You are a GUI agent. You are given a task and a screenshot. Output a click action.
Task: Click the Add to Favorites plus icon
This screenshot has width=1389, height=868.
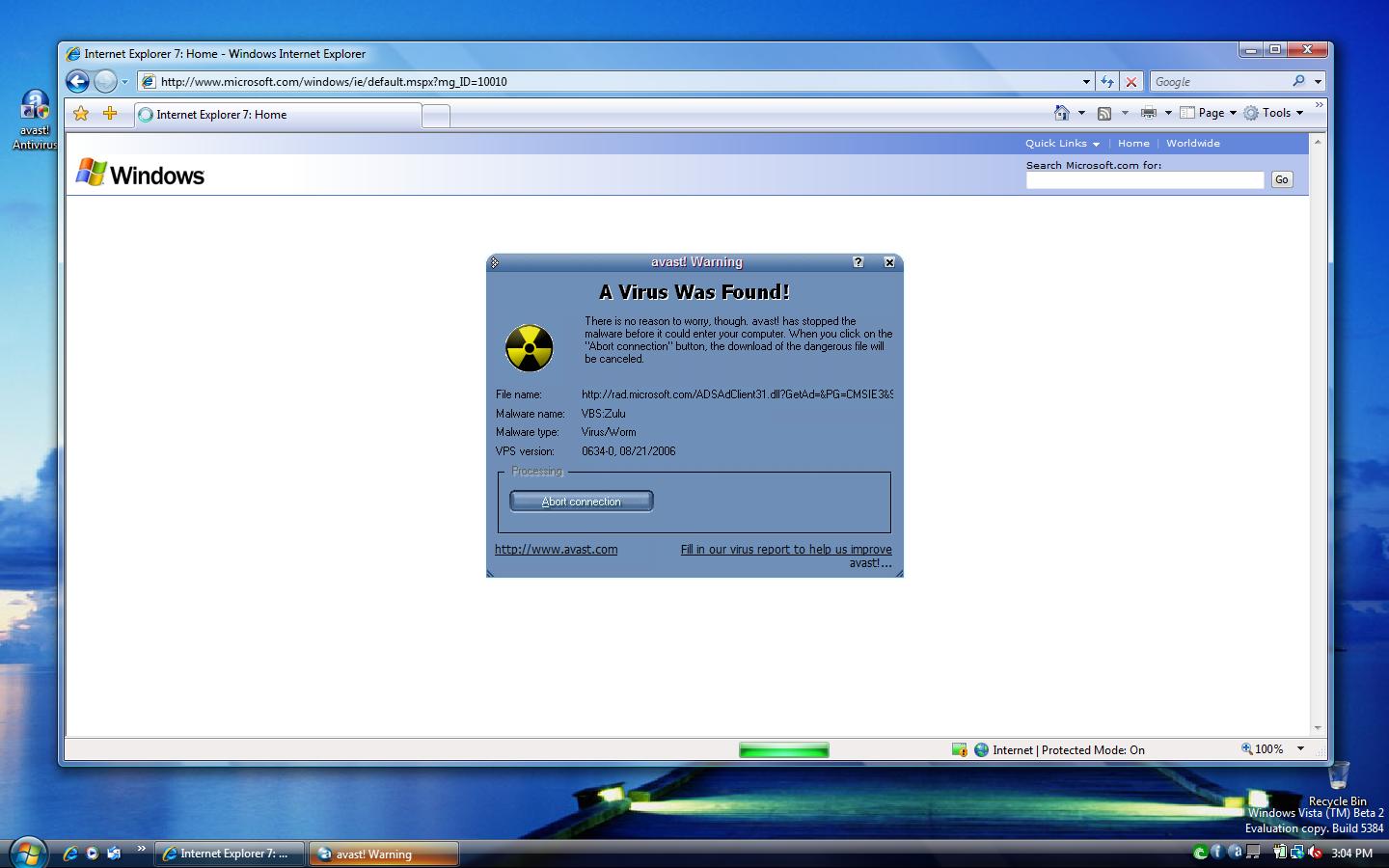click(x=110, y=114)
